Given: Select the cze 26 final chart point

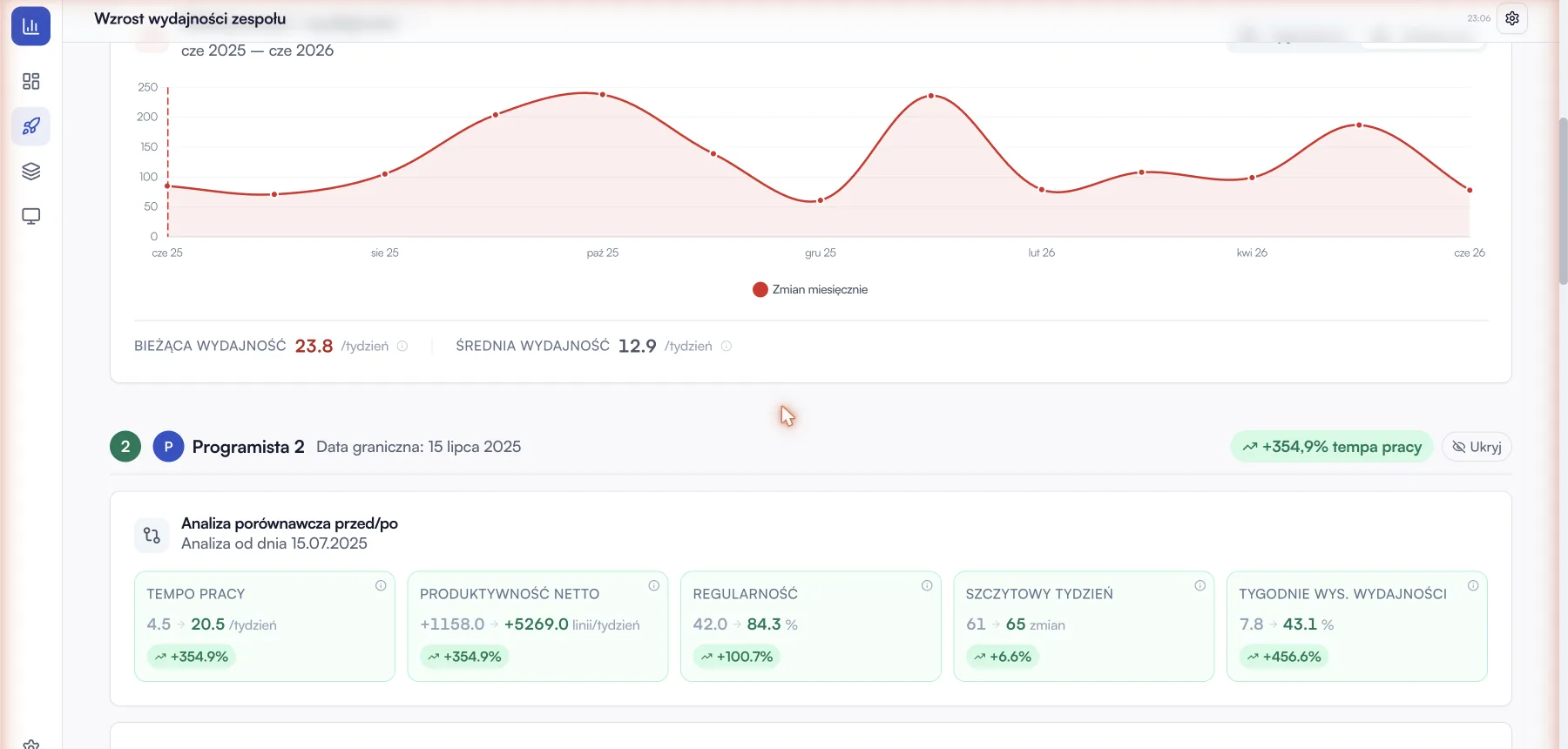Looking at the screenshot, I should click(x=1470, y=190).
